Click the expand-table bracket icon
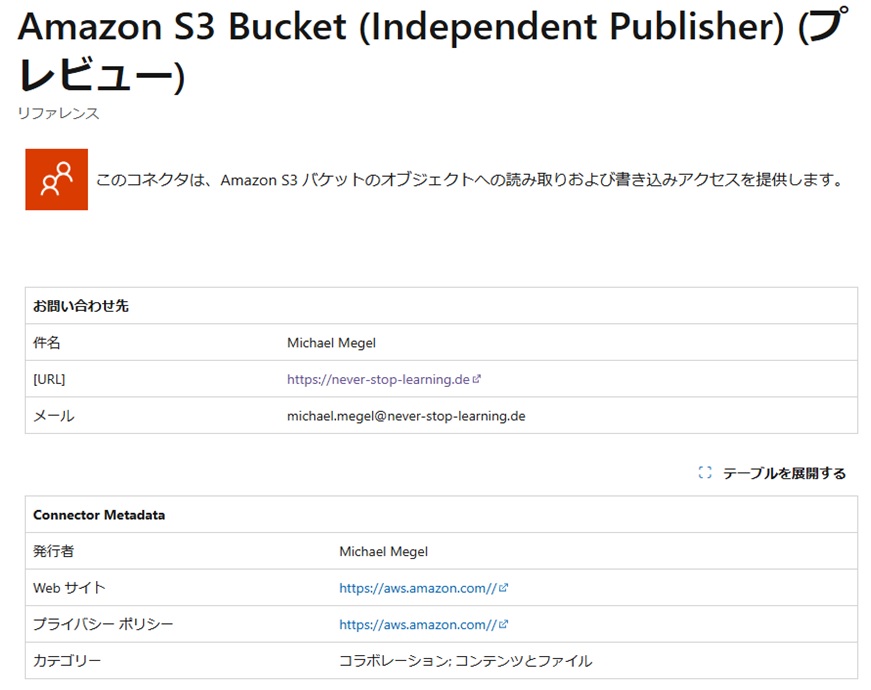 (705, 473)
